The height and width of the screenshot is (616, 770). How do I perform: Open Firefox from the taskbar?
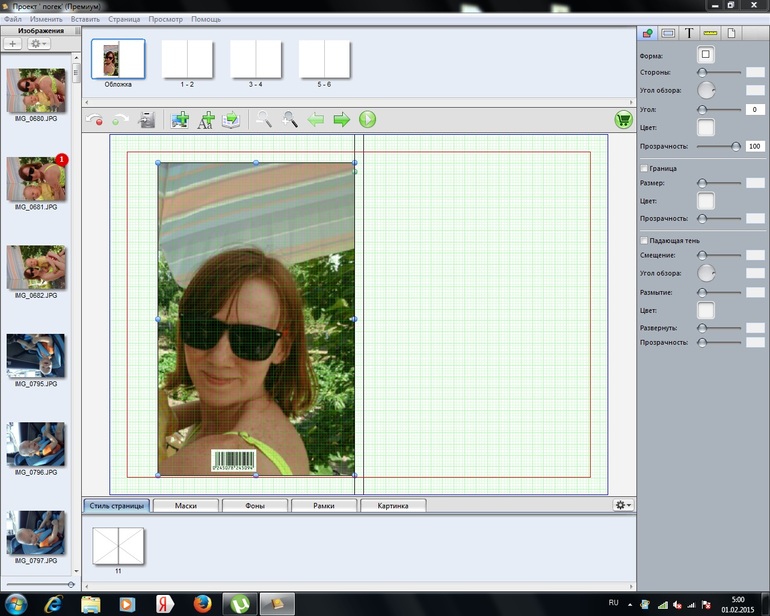[202, 604]
